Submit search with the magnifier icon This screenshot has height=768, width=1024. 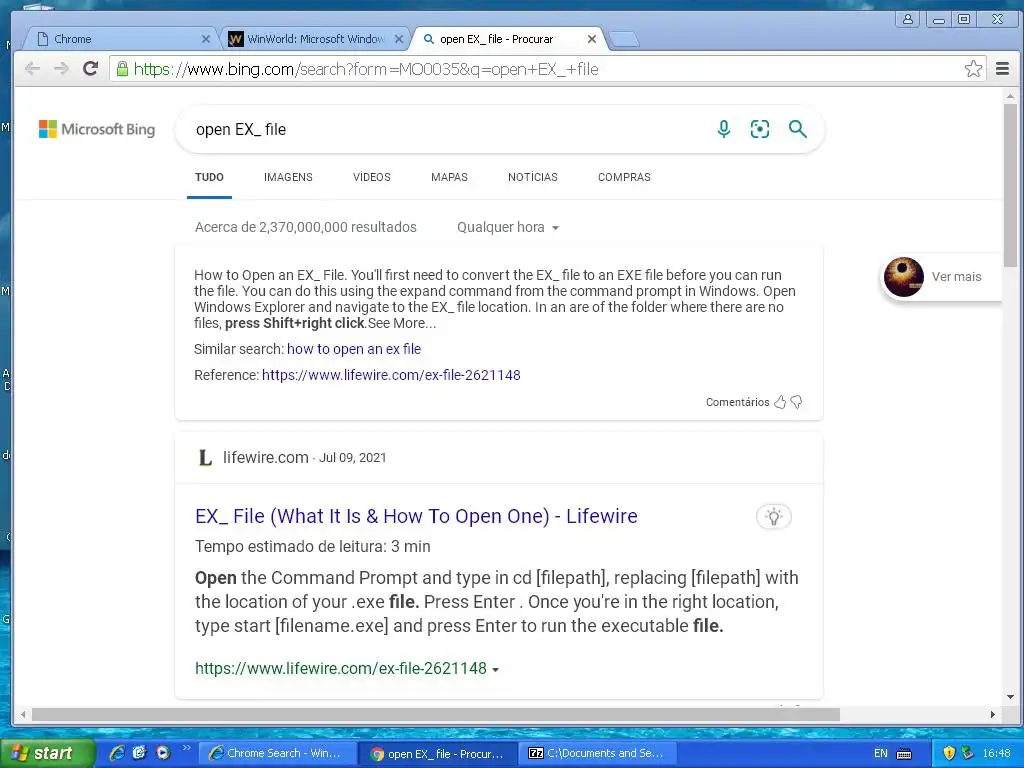[797, 129]
